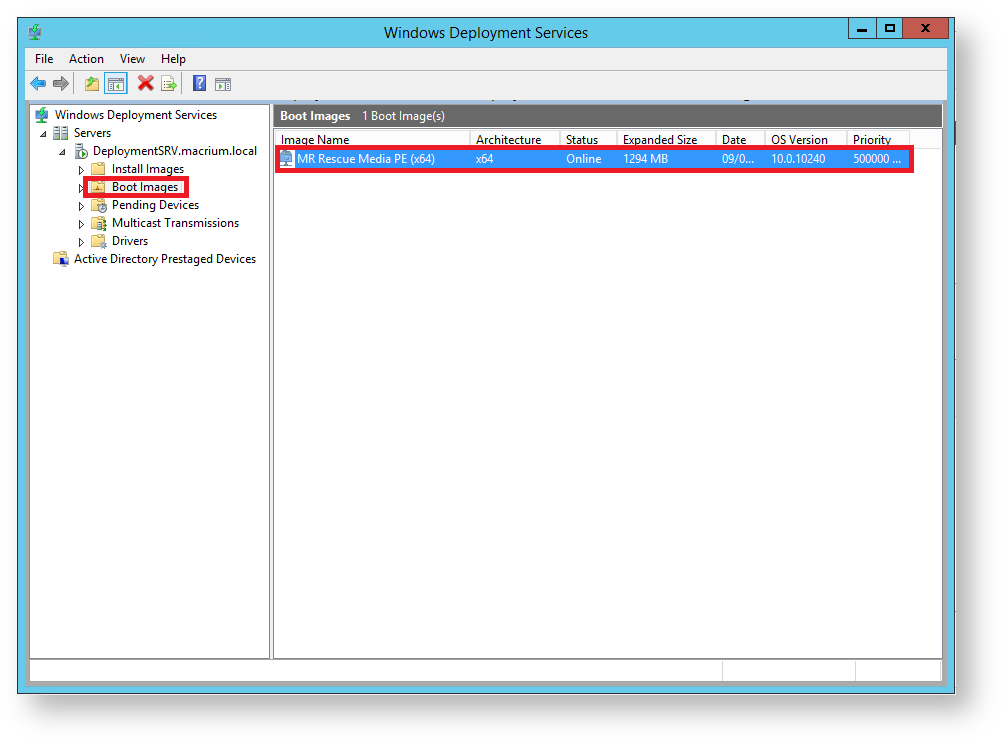Image resolution: width=1004 pixels, height=743 pixels.
Task: Click the Install Images folder icon
Action: (x=98, y=169)
